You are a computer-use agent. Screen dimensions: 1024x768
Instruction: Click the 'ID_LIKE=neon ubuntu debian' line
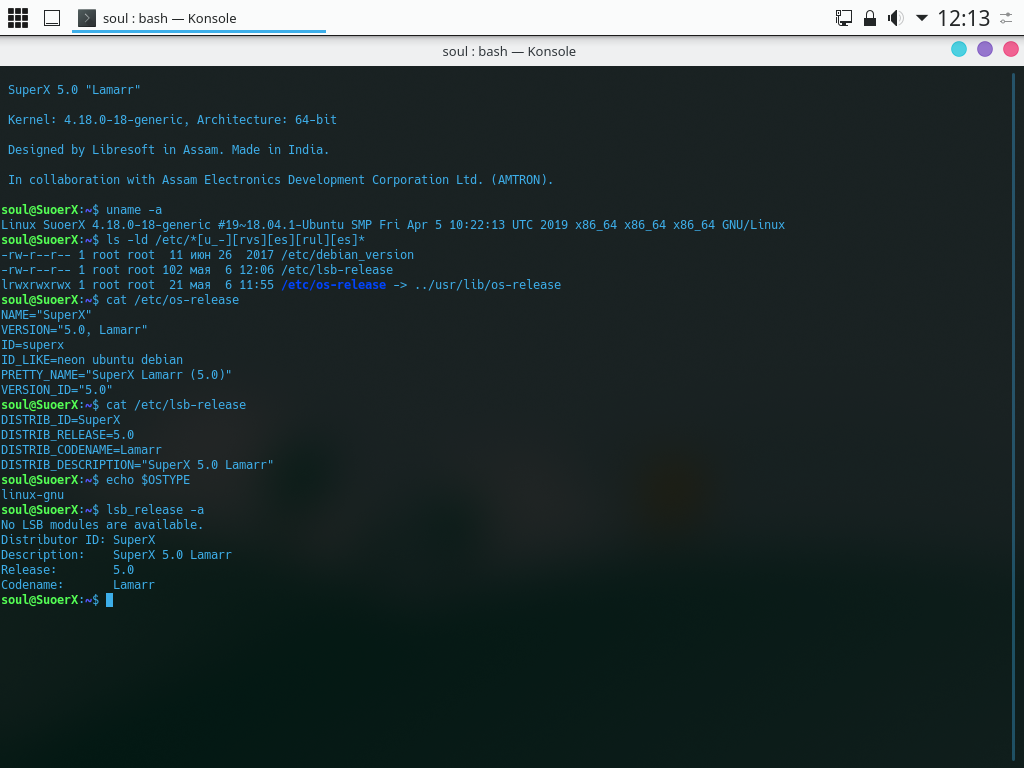click(92, 360)
